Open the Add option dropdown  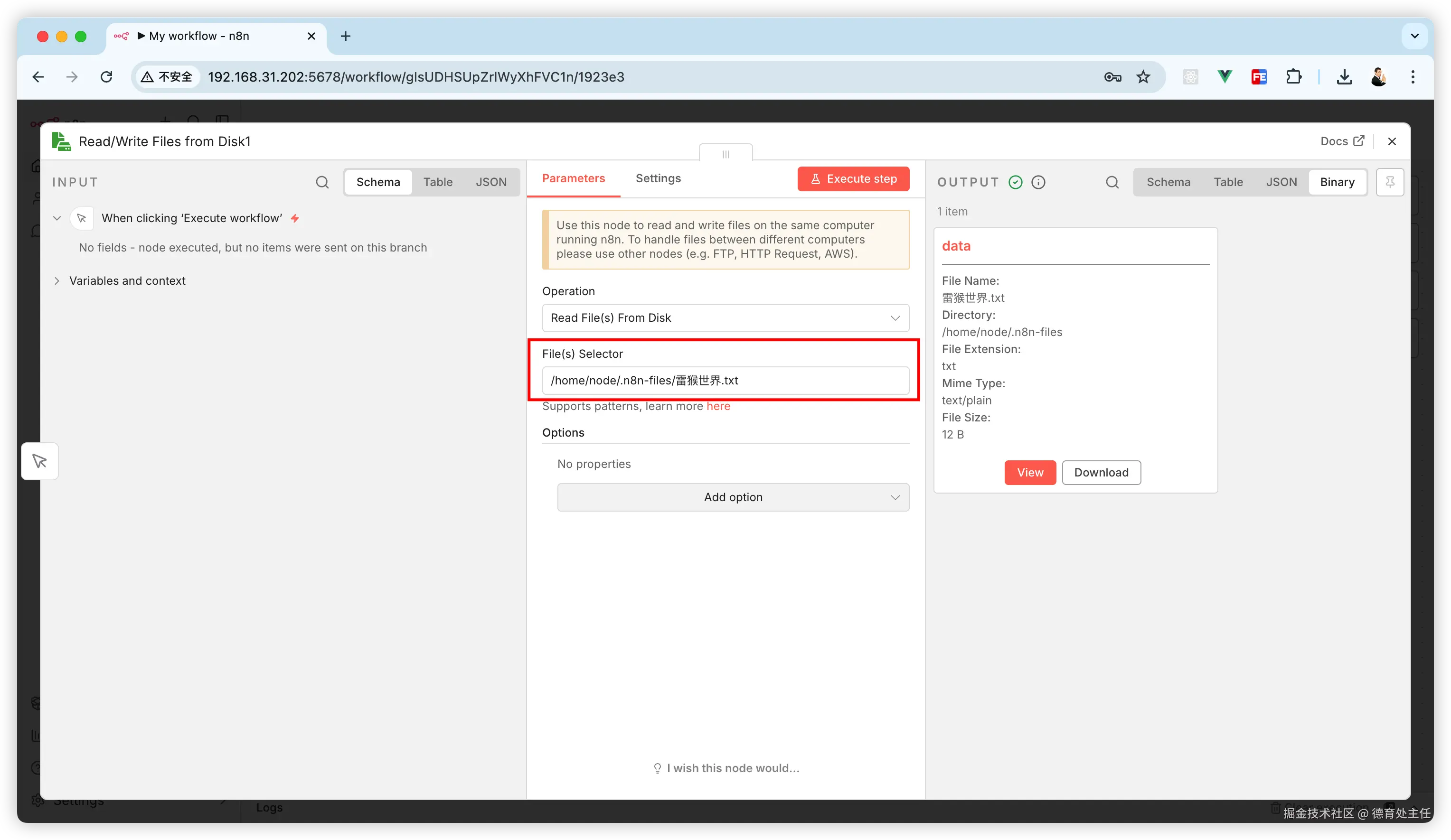733,497
